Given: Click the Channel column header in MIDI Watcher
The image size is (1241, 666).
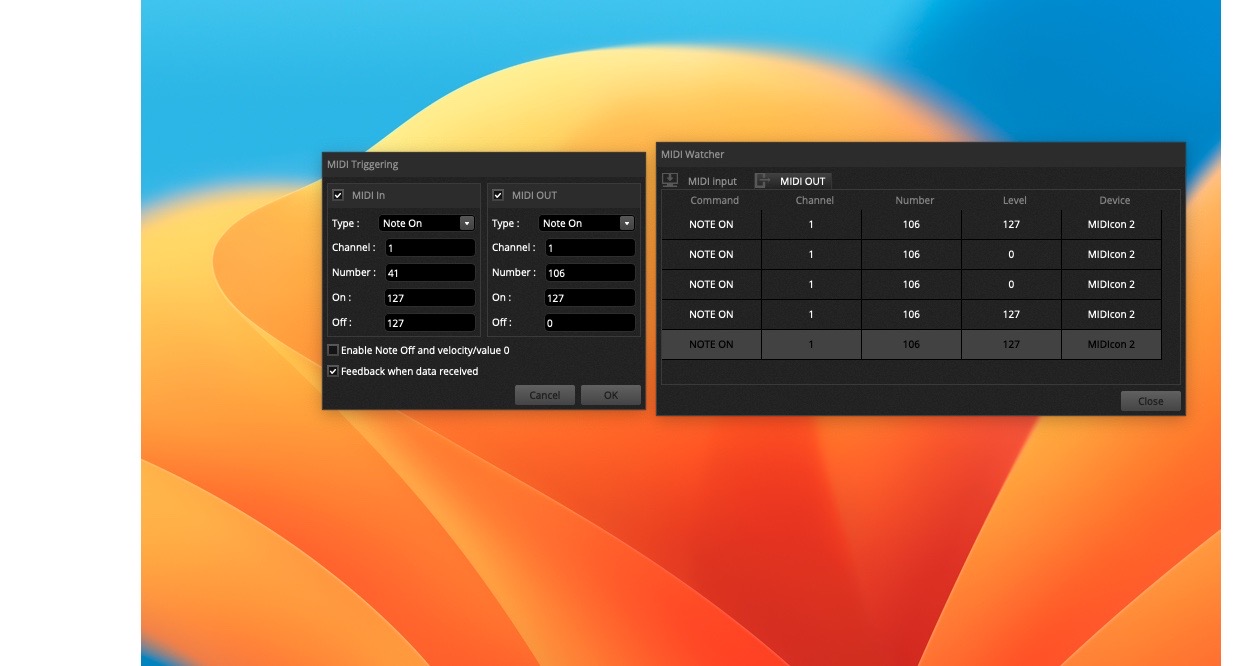Looking at the screenshot, I should [x=815, y=200].
